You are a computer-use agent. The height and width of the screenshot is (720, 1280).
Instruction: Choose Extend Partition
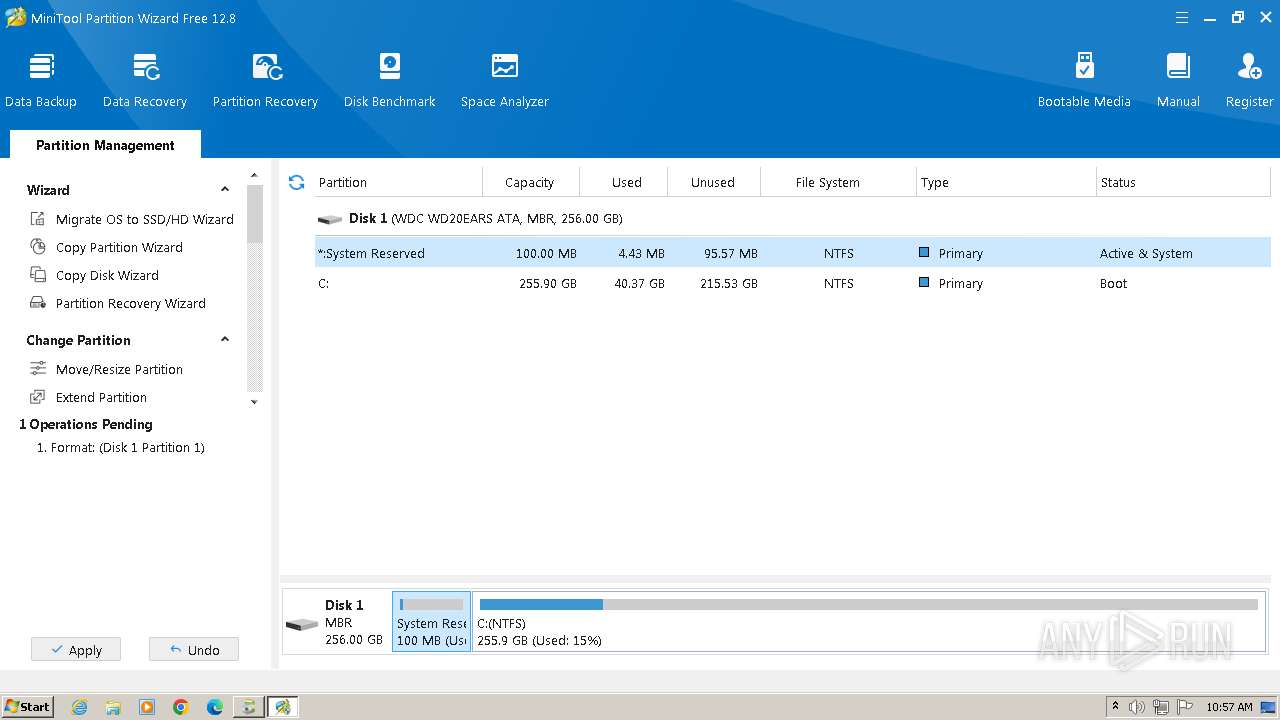click(x=101, y=397)
